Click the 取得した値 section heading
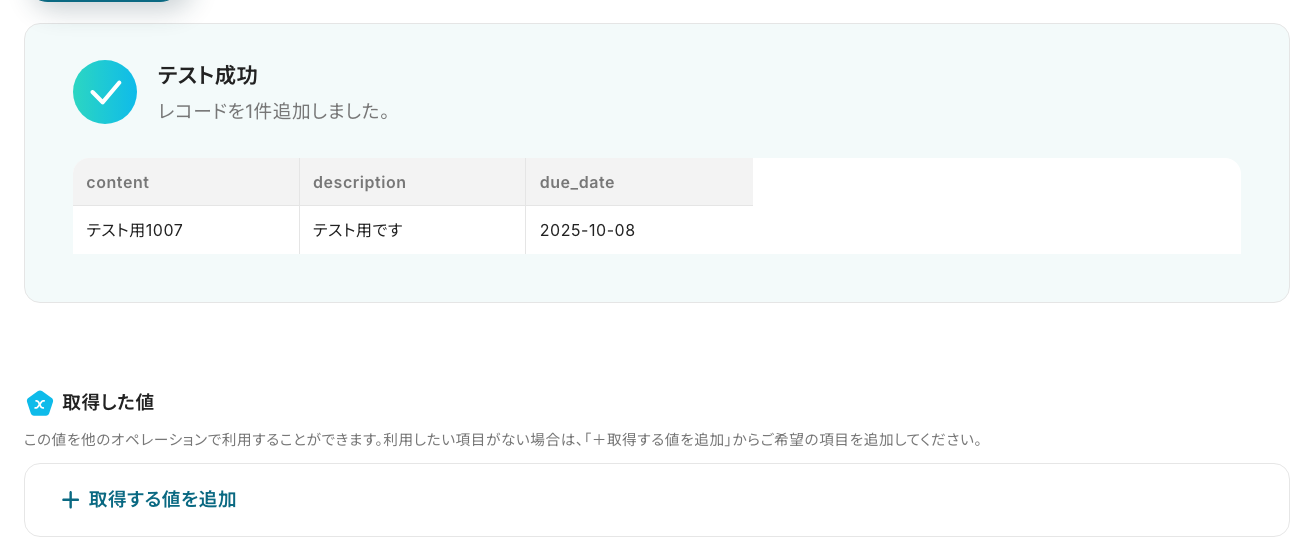 click(x=108, y=402)
